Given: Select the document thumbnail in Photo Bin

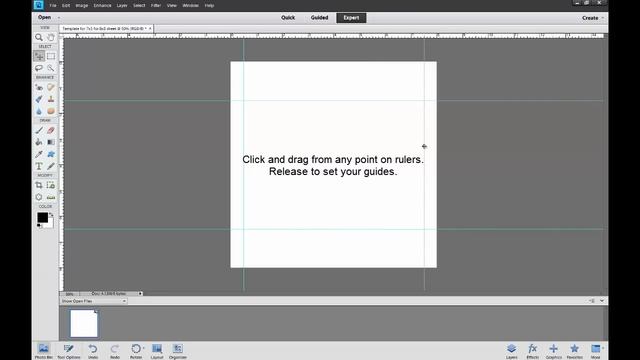Looking at the screenshot, I should tap(84, 323).
